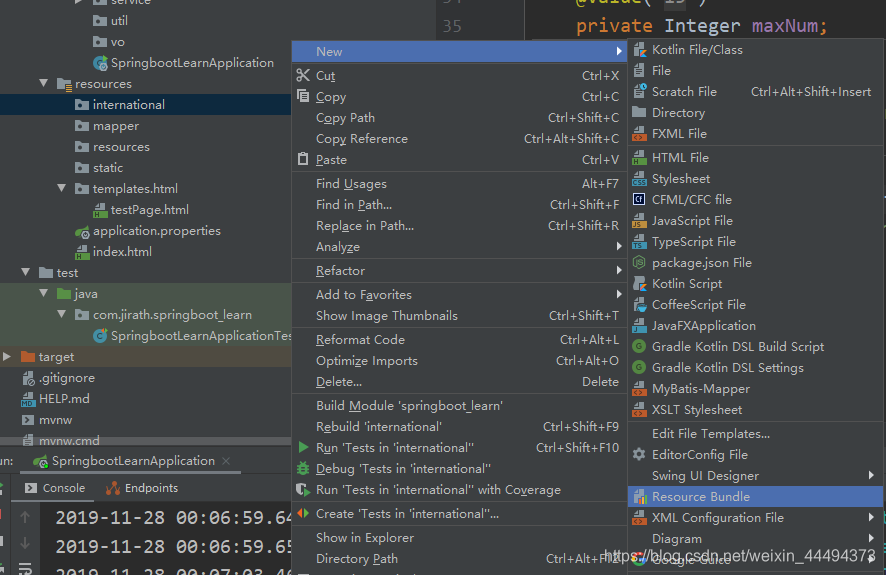Select Directory in the New submenu
This screenshot has height=575, width=886.
(755, 112)
